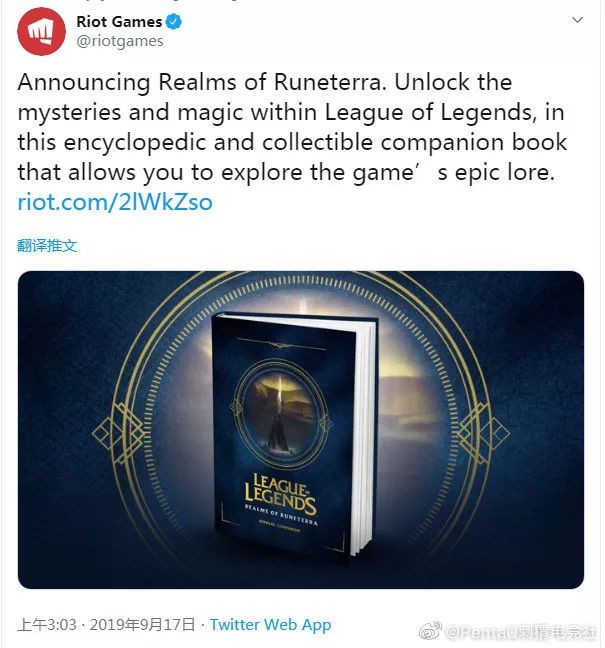Click the Realms of Runeterra subtitle on the cover

pyautogui.click(x=281, y=515)
